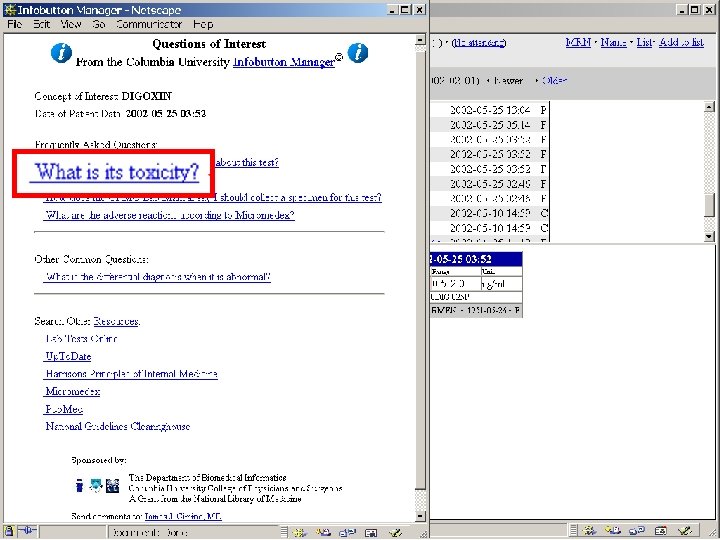Screen dimensions: 720x540
Task: Toggle the online/offline plug icon
Action: click(x=27, y=531)
